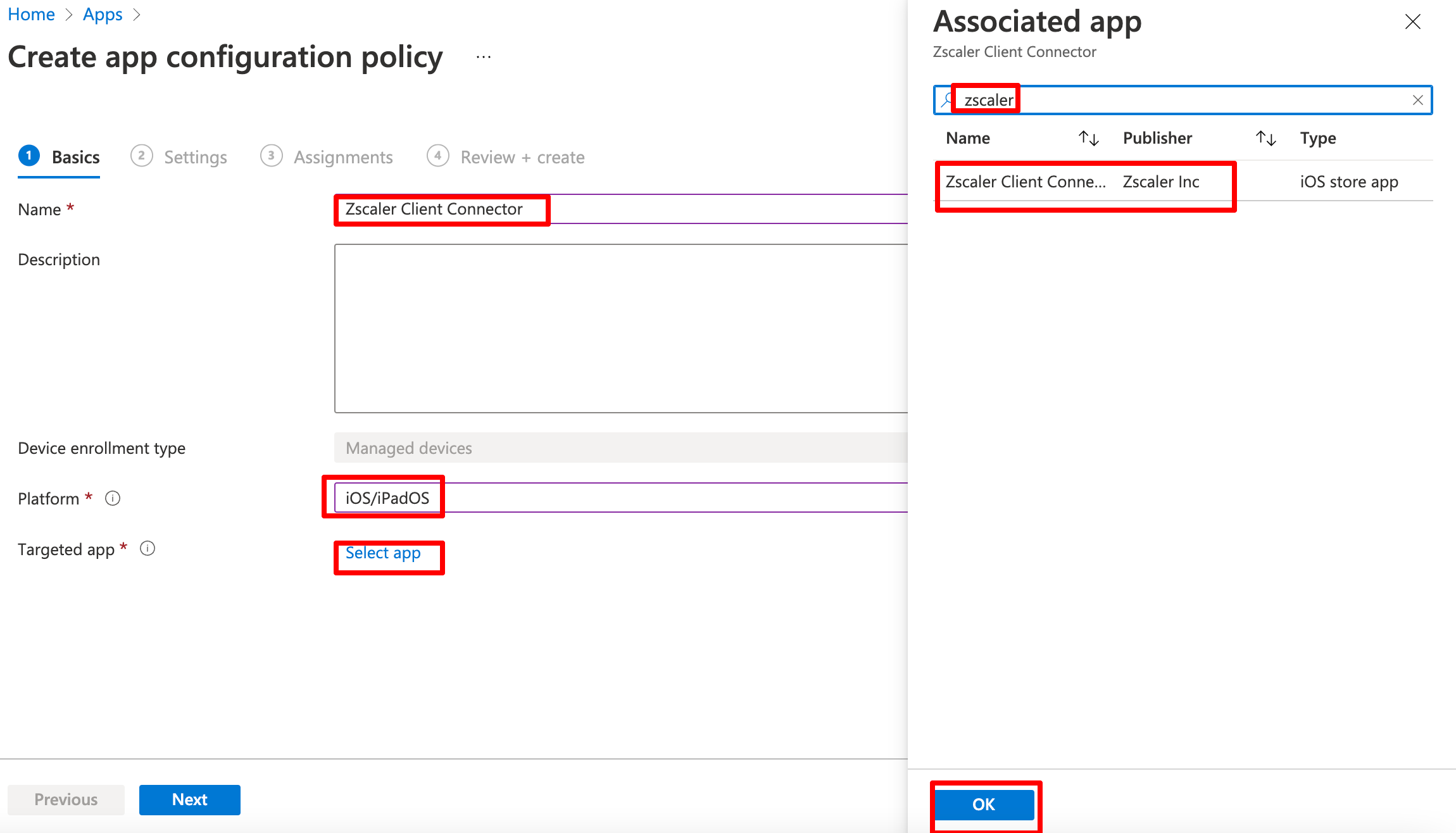
Task: Open the info tooltip beside Platform
Action: point(112,498)
